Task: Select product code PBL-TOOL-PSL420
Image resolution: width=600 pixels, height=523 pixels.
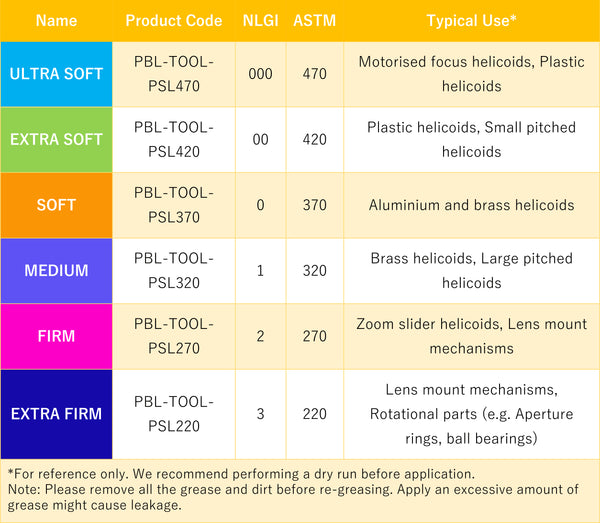Action: coord(174,140)
